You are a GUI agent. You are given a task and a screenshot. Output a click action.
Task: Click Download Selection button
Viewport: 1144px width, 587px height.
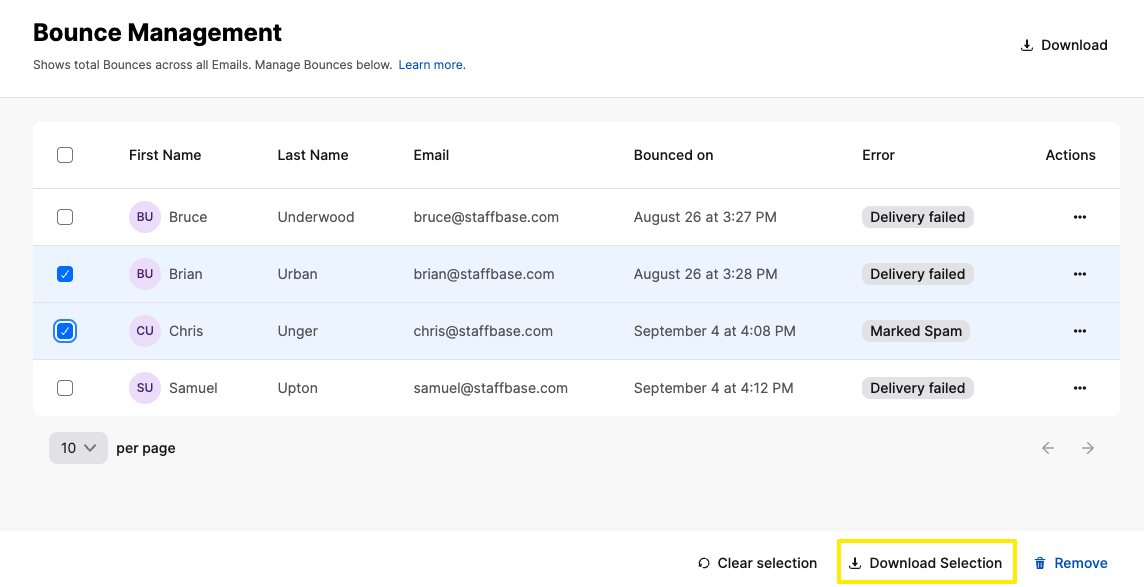click(925, 563)
